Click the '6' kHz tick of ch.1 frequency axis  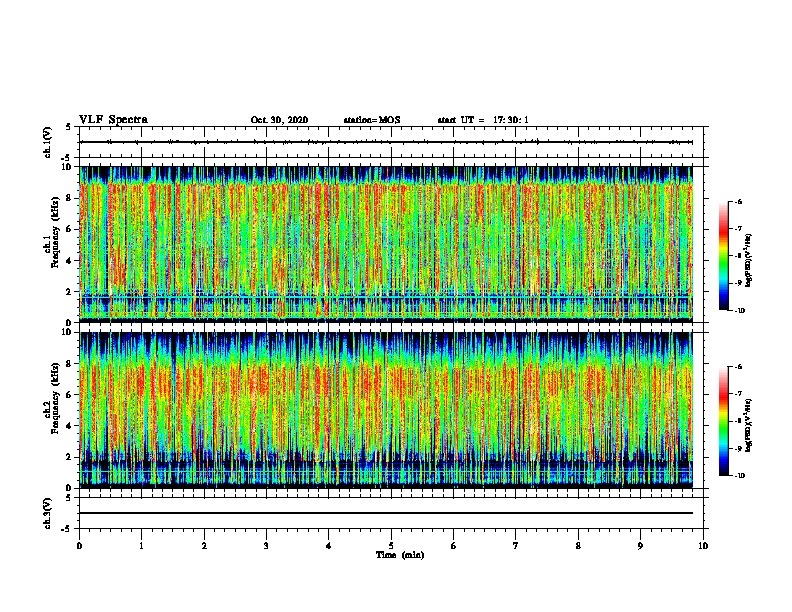pos(69,229)
